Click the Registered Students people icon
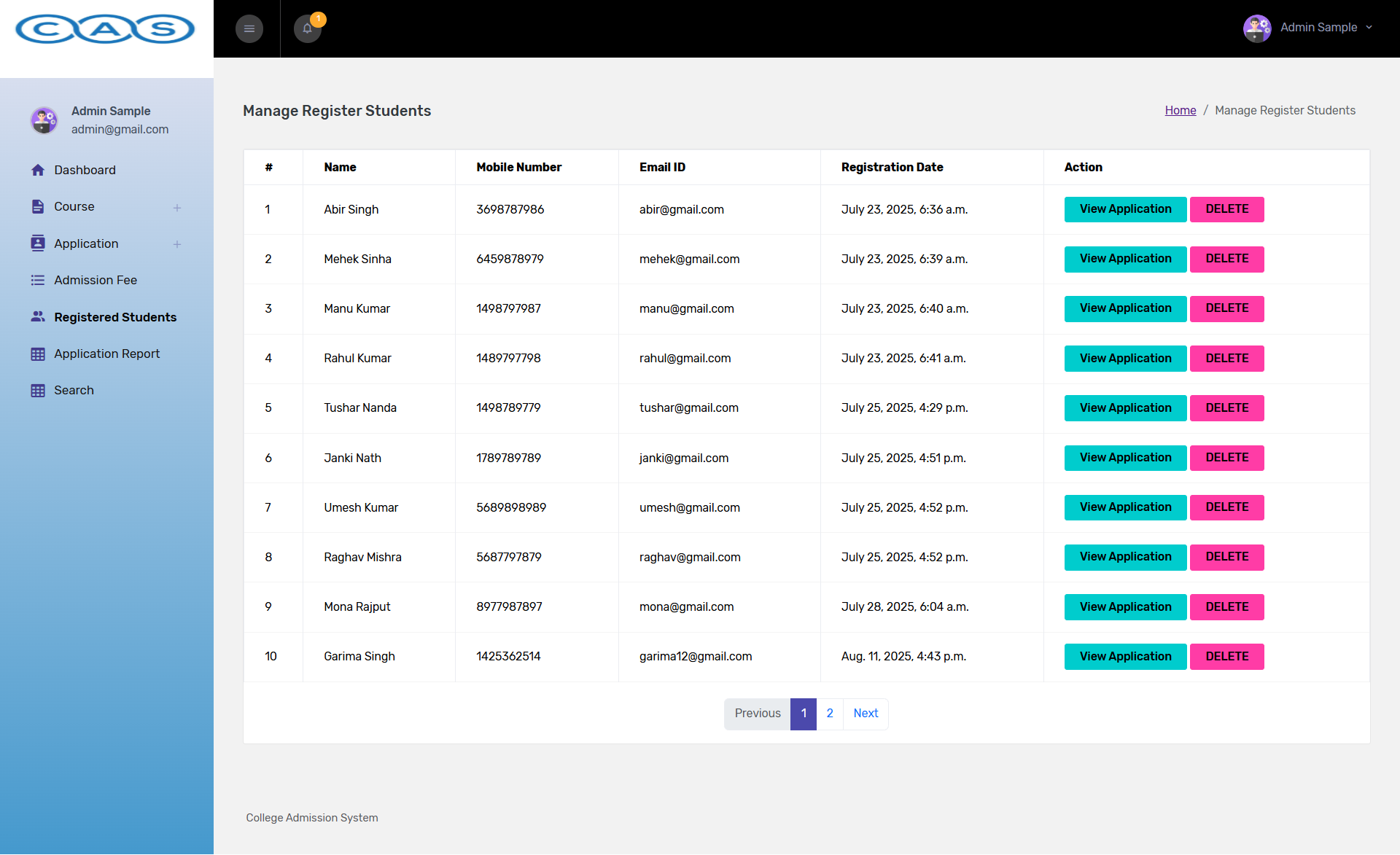 pyautogui.click(x=38, y=317)
